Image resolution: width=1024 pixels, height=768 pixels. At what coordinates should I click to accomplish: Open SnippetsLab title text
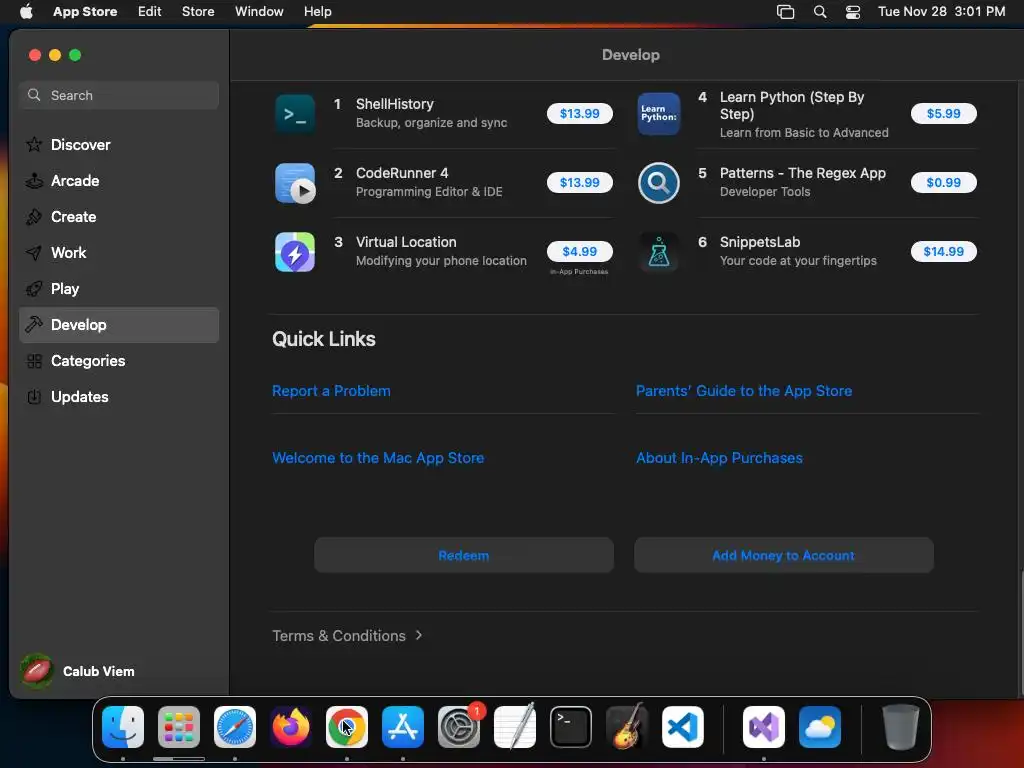pyautogui.click(x=760, y=242)
